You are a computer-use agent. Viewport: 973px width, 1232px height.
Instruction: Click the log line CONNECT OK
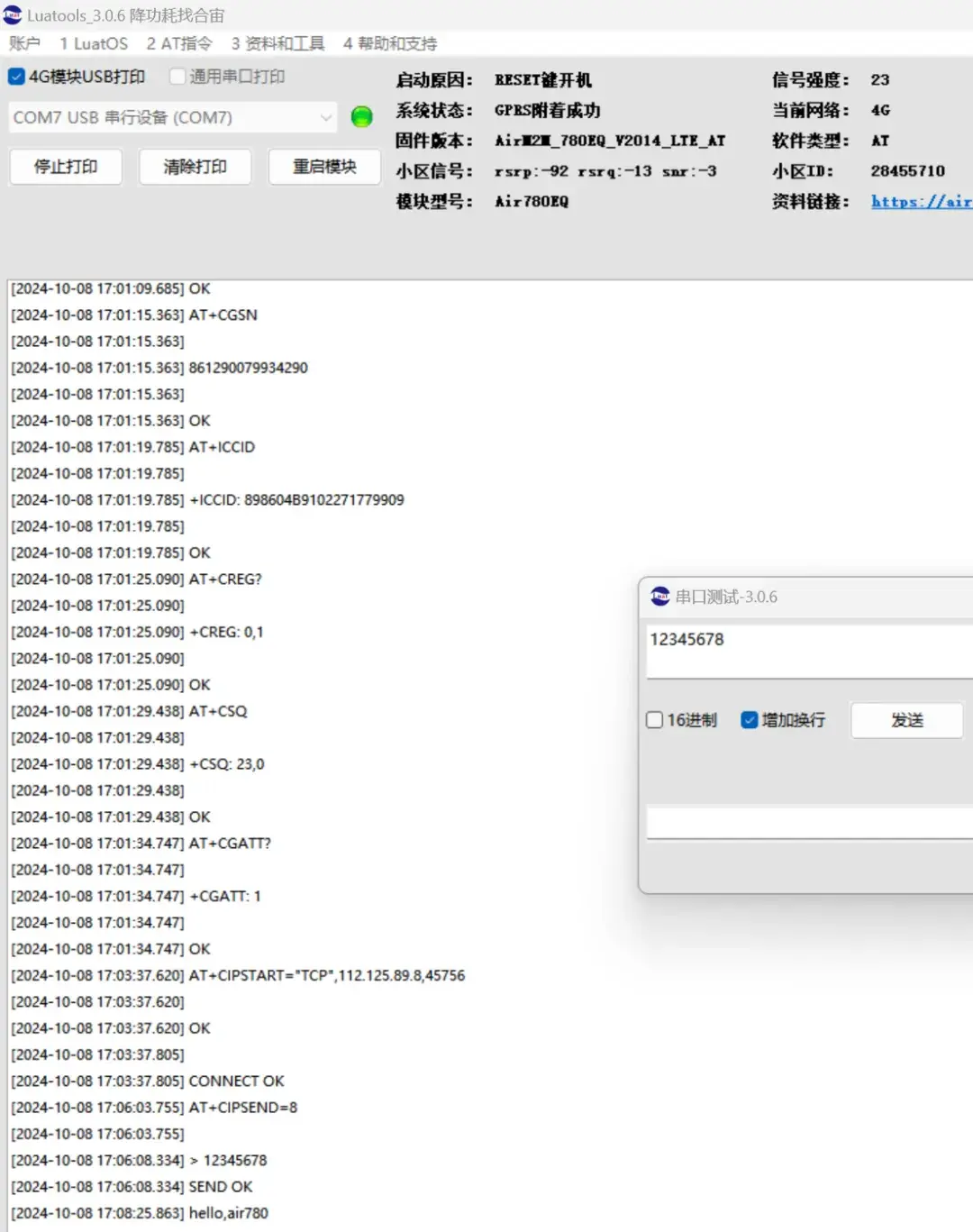click(236, 1081)
